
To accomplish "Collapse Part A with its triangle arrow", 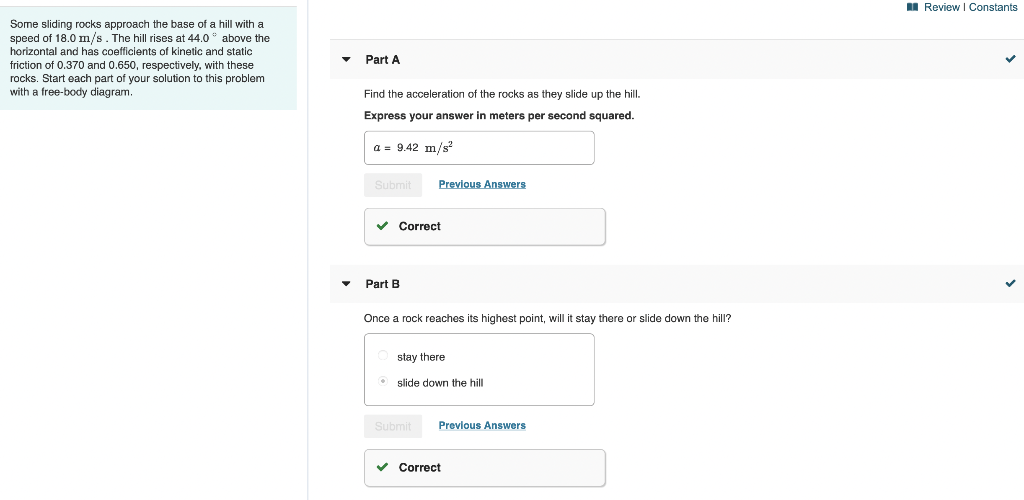I will coord(346,60).
